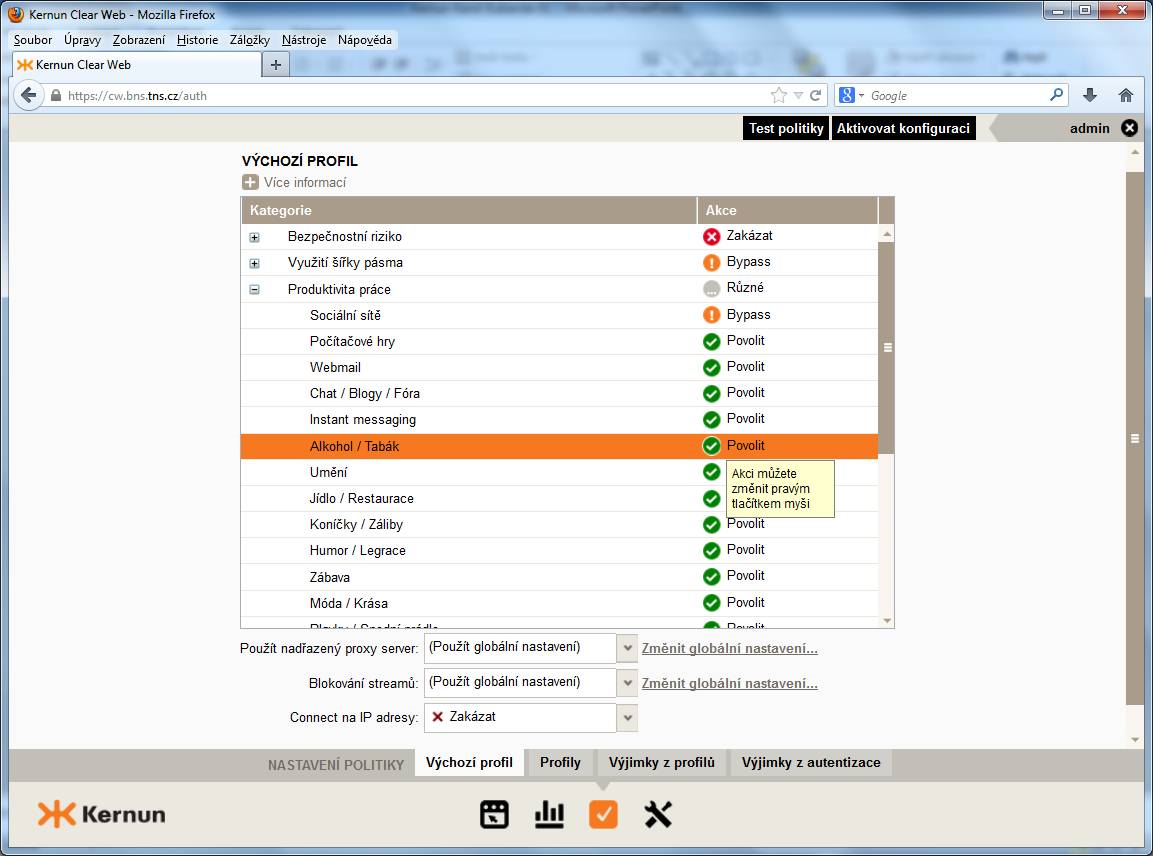Viewport: 1153px width, 856px height.
Task: Click the Kernun logo at bottom left
Action: (x=101, y=814)
